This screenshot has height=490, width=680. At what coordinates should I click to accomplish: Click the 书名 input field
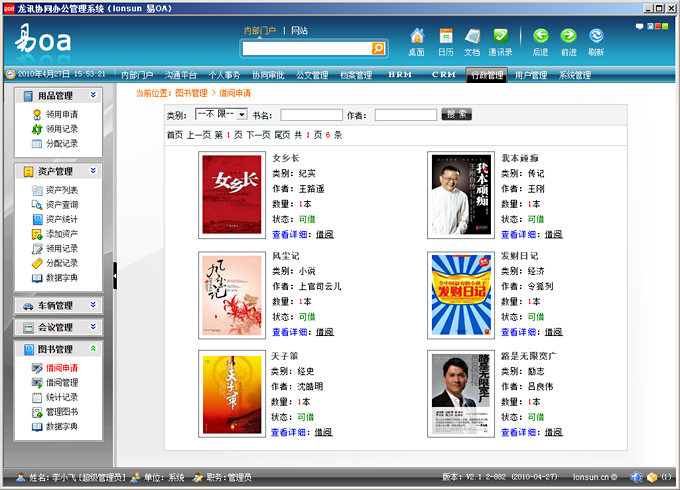(x=311, y=115)
